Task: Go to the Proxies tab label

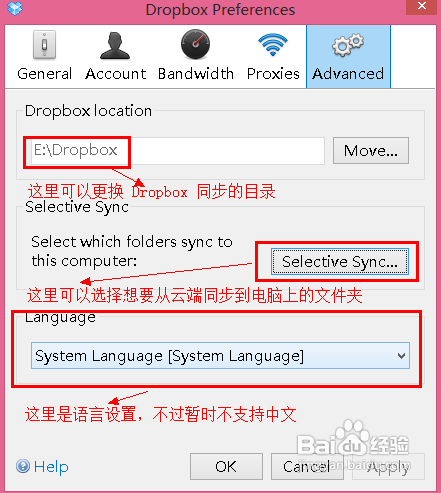Action: tap(273, 74)
